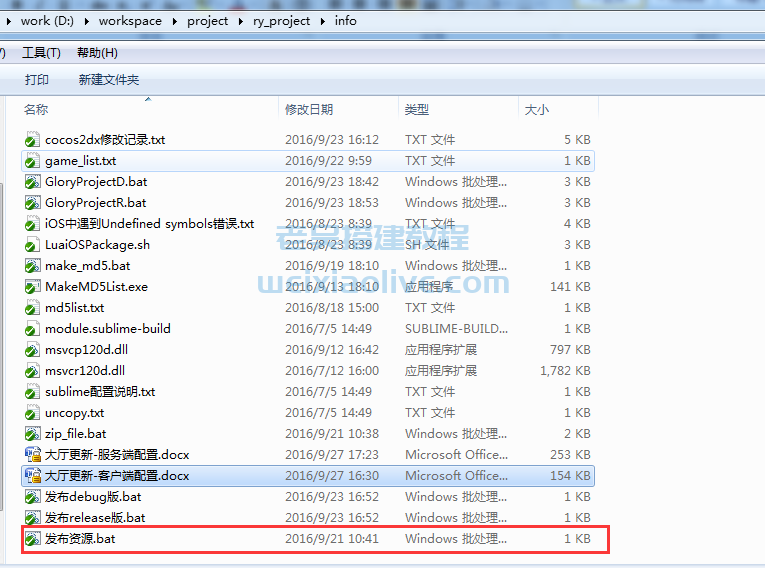Viewport: 765px width, 568px height.
Task: Select the GloryProjectD.bat file icon
Action: click(x=32, y=182)
